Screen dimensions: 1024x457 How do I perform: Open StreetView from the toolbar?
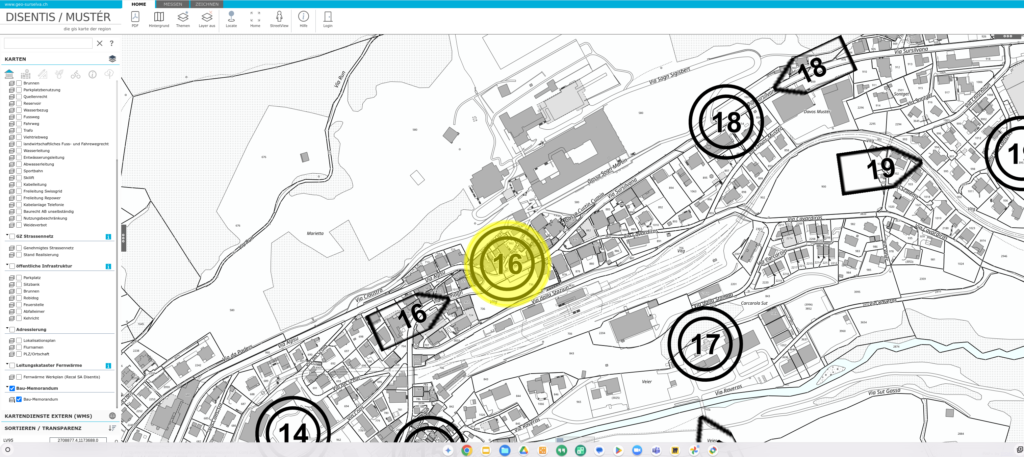click(279, 18)
